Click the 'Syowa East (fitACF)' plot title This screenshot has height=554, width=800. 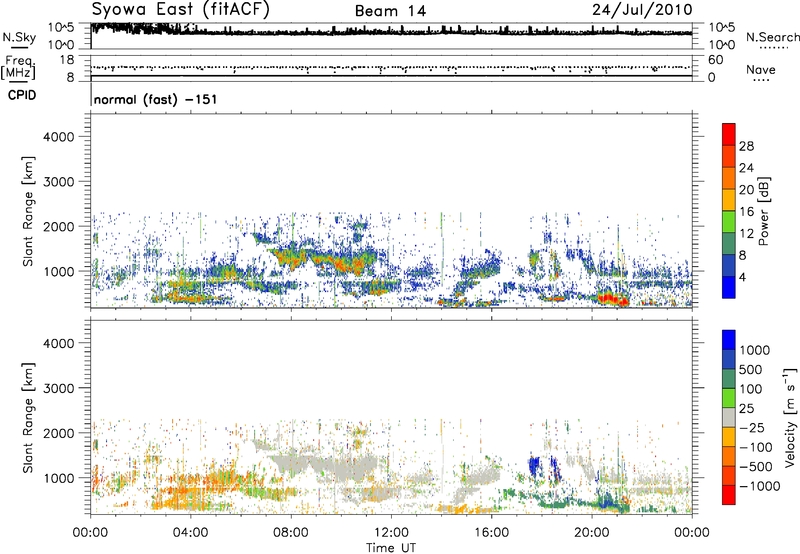(180, 9)
